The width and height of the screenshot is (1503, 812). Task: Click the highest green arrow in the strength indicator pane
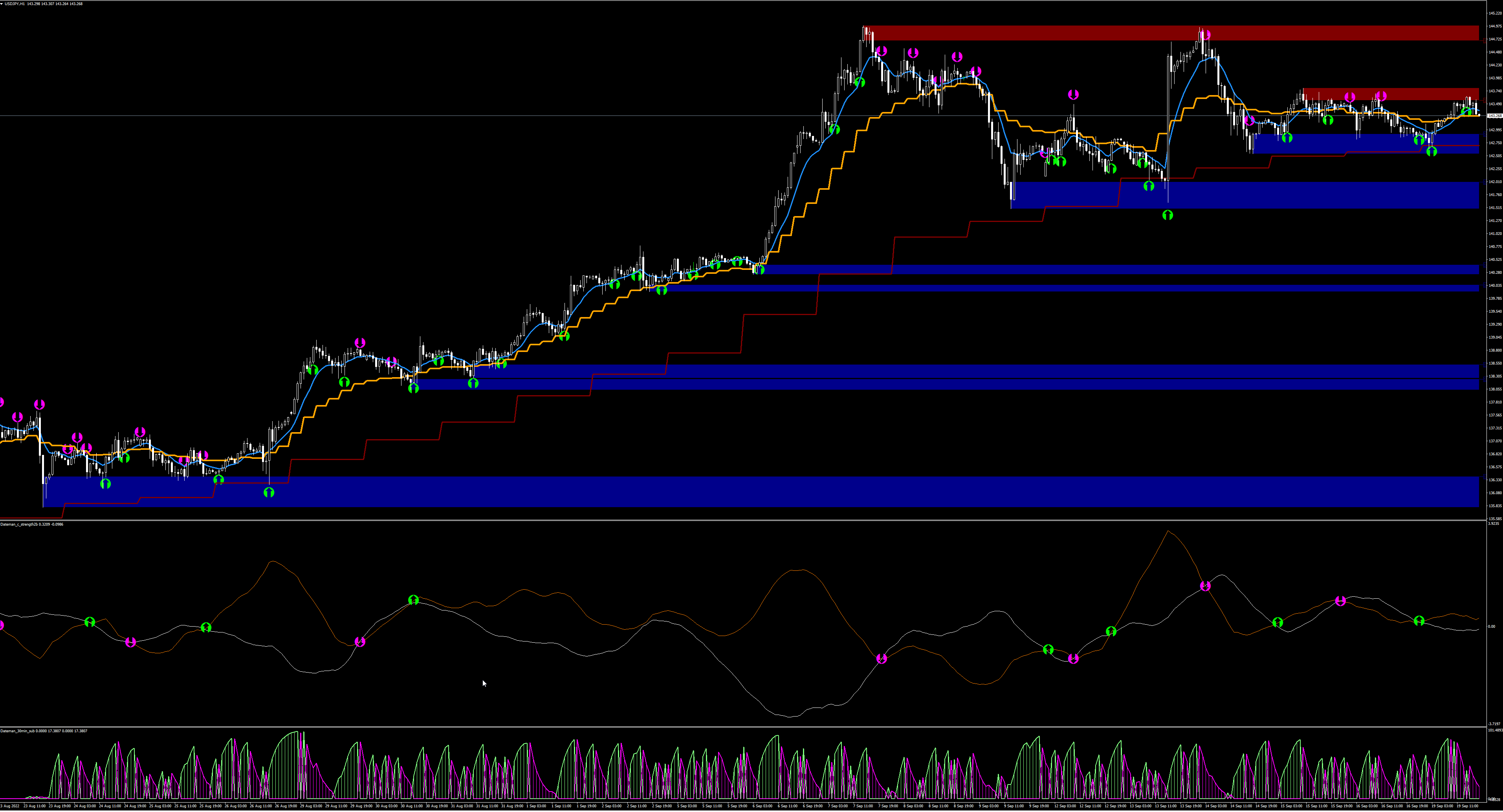(x=413, y=599)
